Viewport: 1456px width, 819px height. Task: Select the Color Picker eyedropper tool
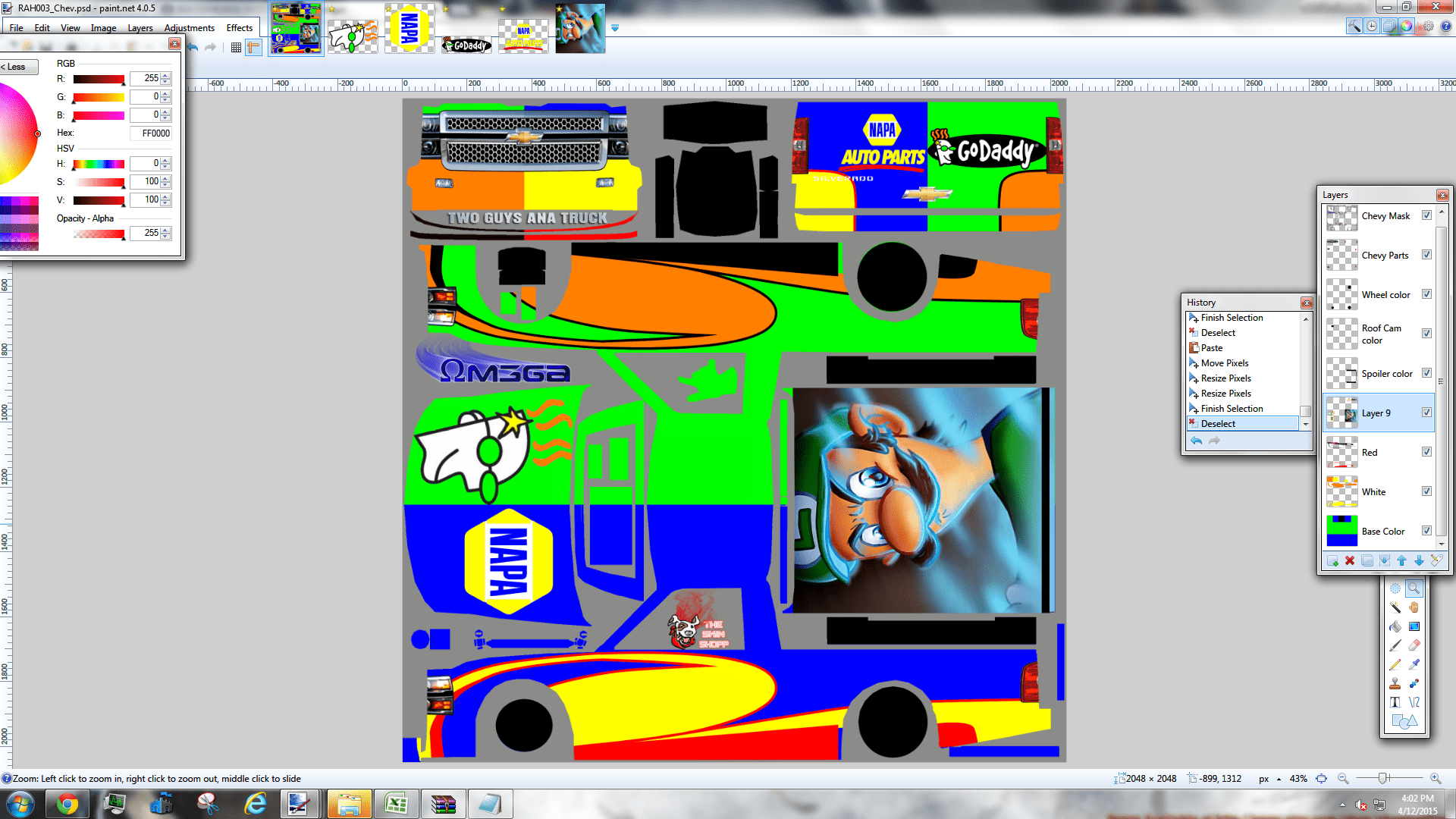pos(1414,664)
